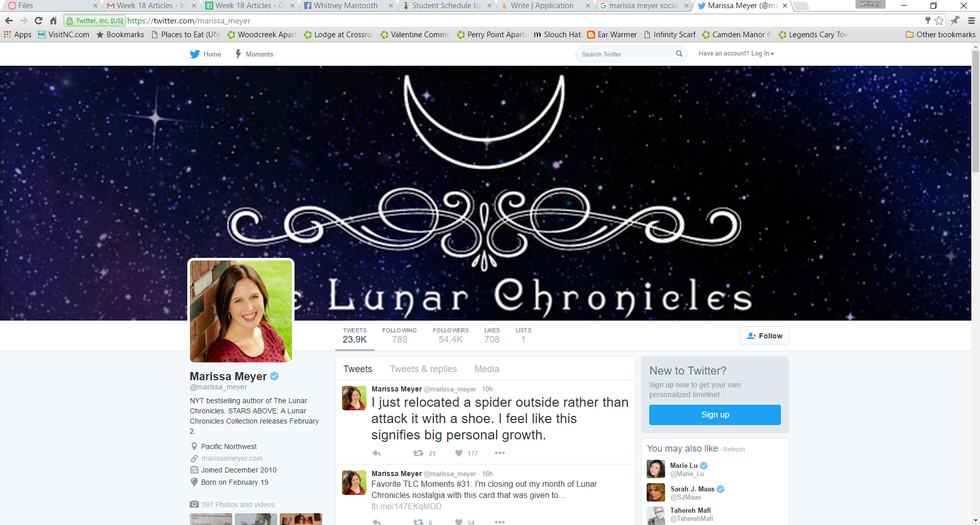The image size is (980, 525).
Task: Follow Marissa Meyer
Action: coord(764,336)
